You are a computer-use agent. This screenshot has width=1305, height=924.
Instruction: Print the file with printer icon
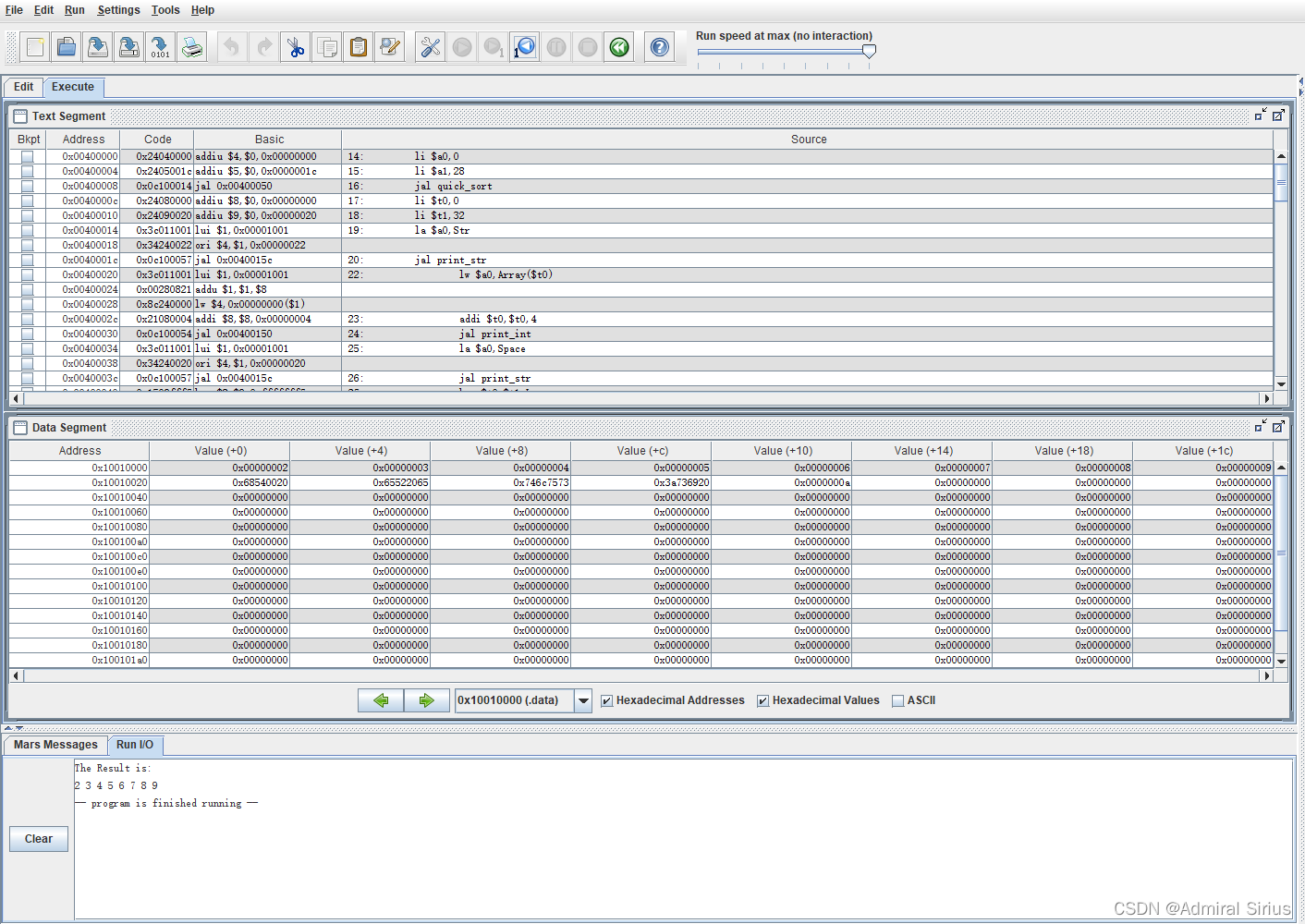pos(192,47)
